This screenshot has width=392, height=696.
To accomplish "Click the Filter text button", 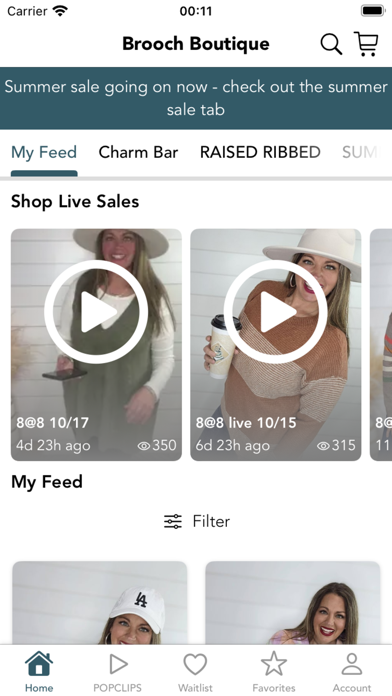I will (x=211, y=521).
